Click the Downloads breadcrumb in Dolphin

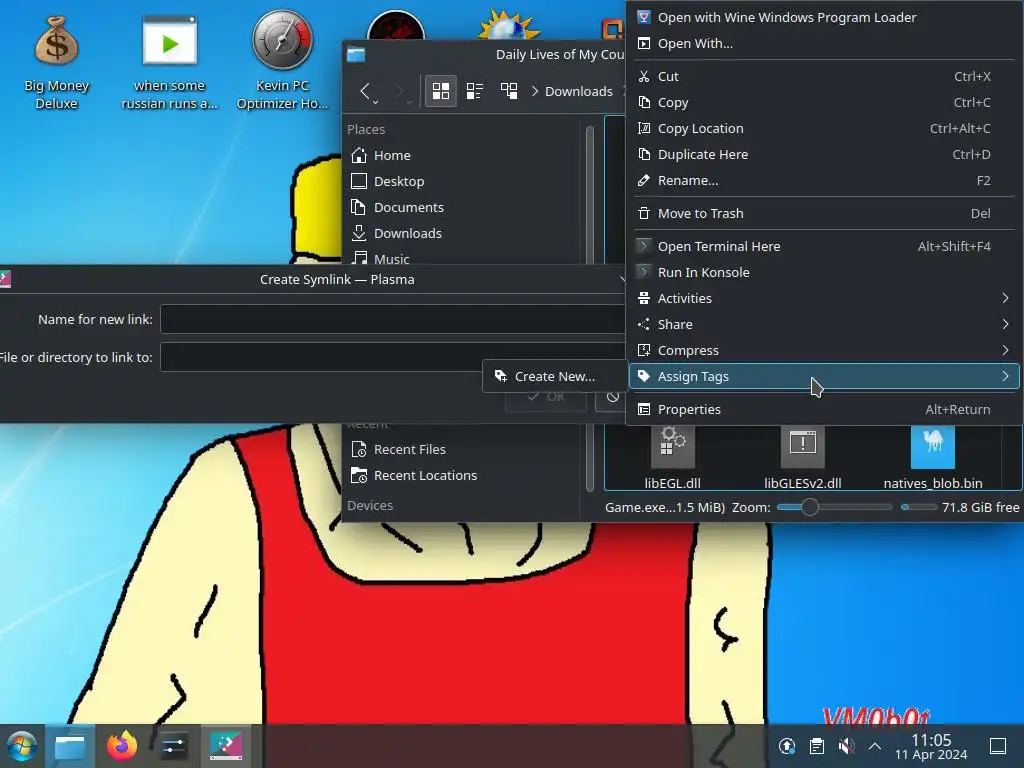point(579,91)
